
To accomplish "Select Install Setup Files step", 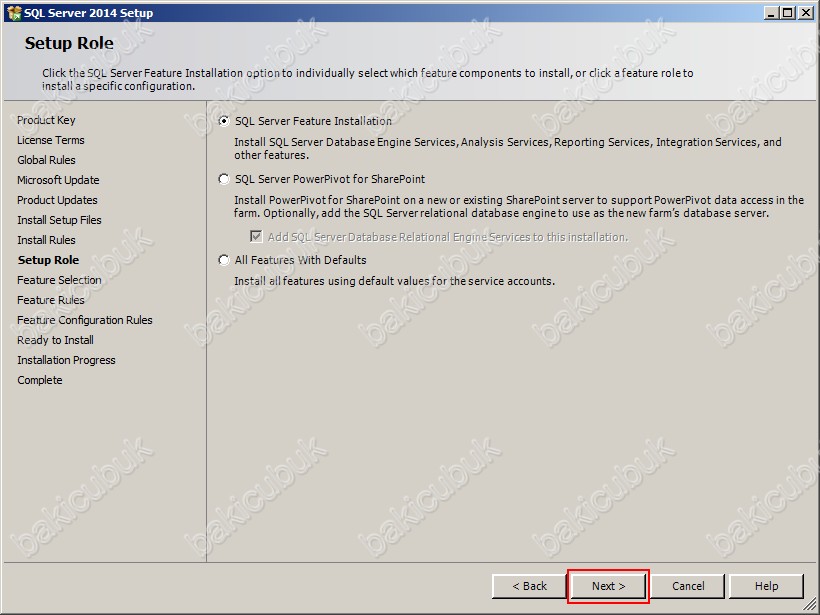I will [59, 220].
